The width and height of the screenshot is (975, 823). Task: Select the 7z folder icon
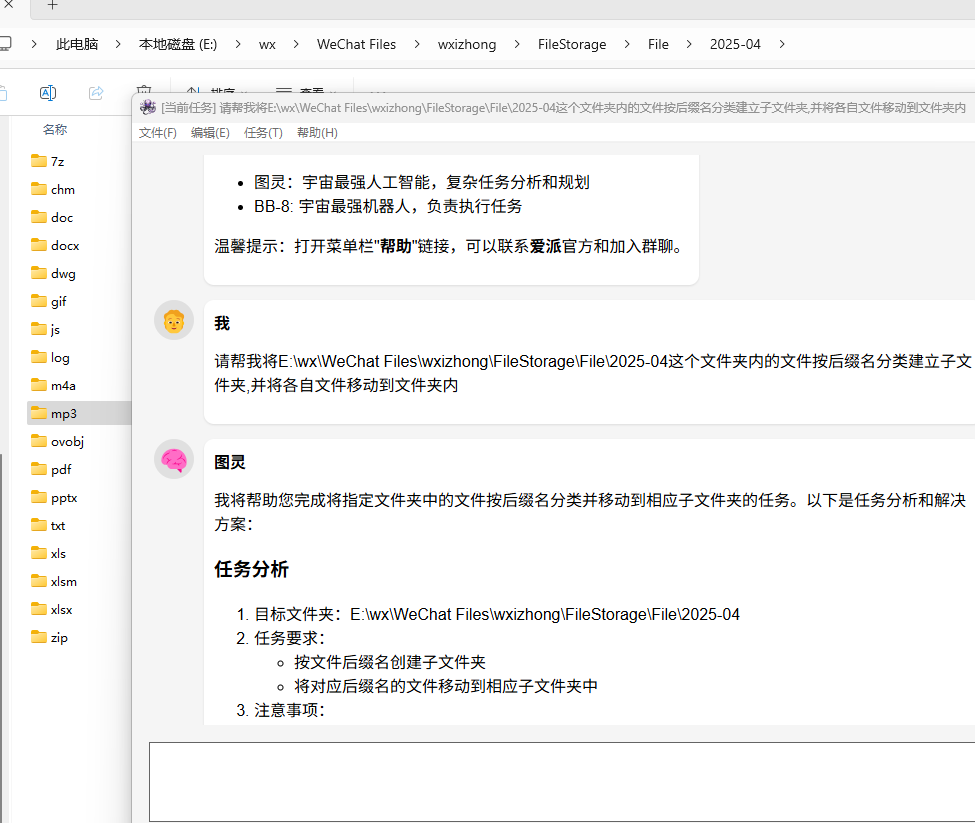click(39, 161)
